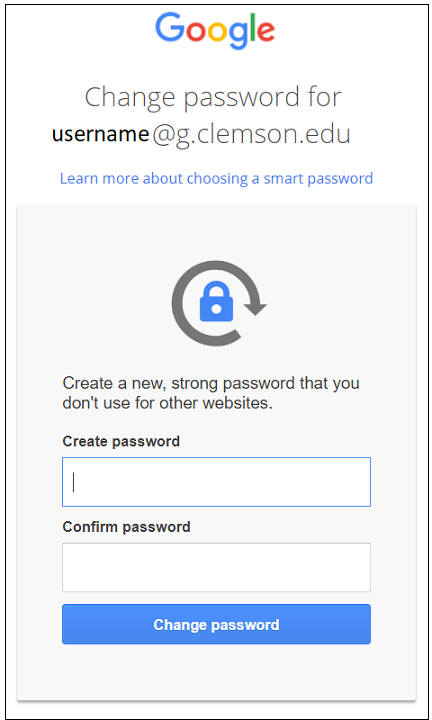Click the Change password button
Viewport: 432px width, 720px height.
pyautogui.click(x=216, y=624)
